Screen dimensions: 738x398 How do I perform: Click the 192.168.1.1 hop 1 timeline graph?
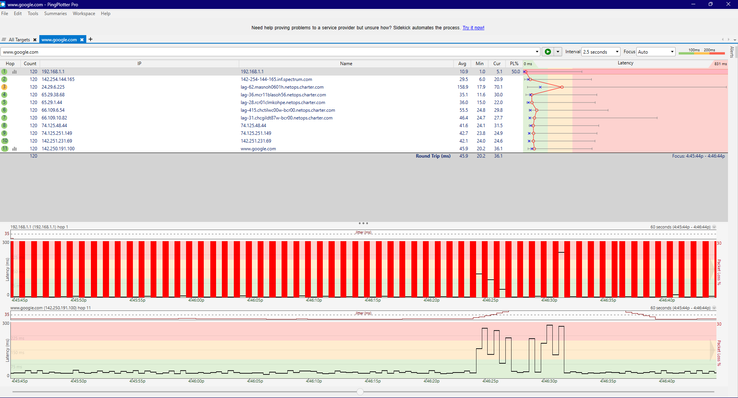363,269
